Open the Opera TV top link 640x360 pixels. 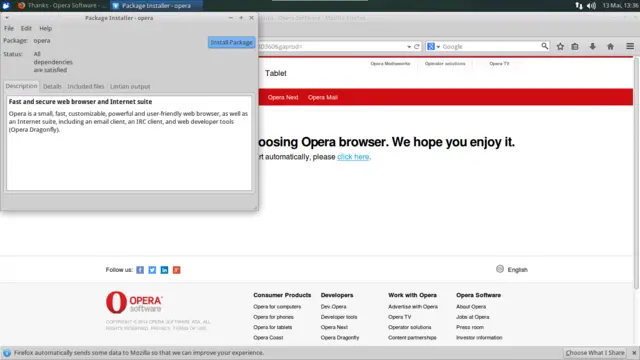tap(499, 64)
